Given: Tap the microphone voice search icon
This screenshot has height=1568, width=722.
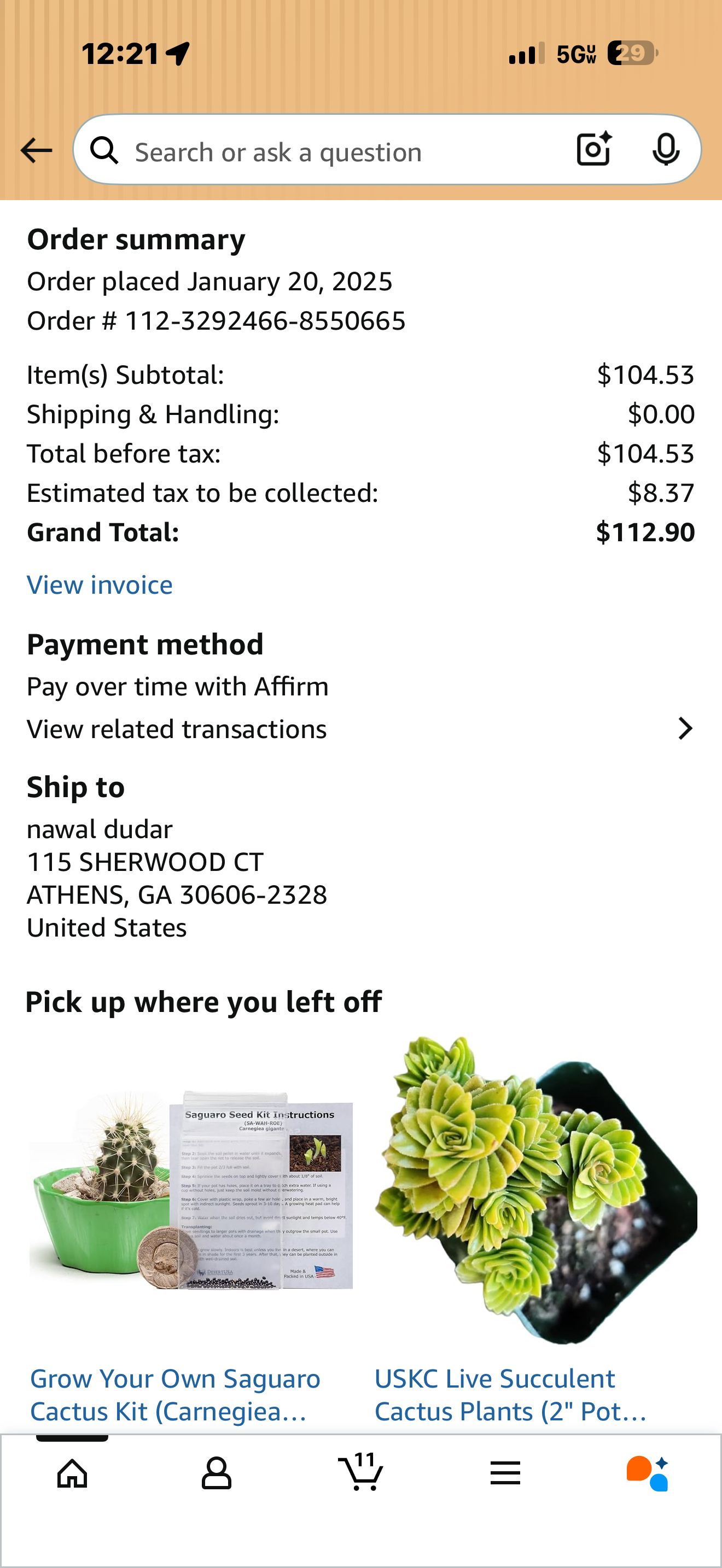Looking at the screenshot, I should pyautogui.click(x=665, y=149).
